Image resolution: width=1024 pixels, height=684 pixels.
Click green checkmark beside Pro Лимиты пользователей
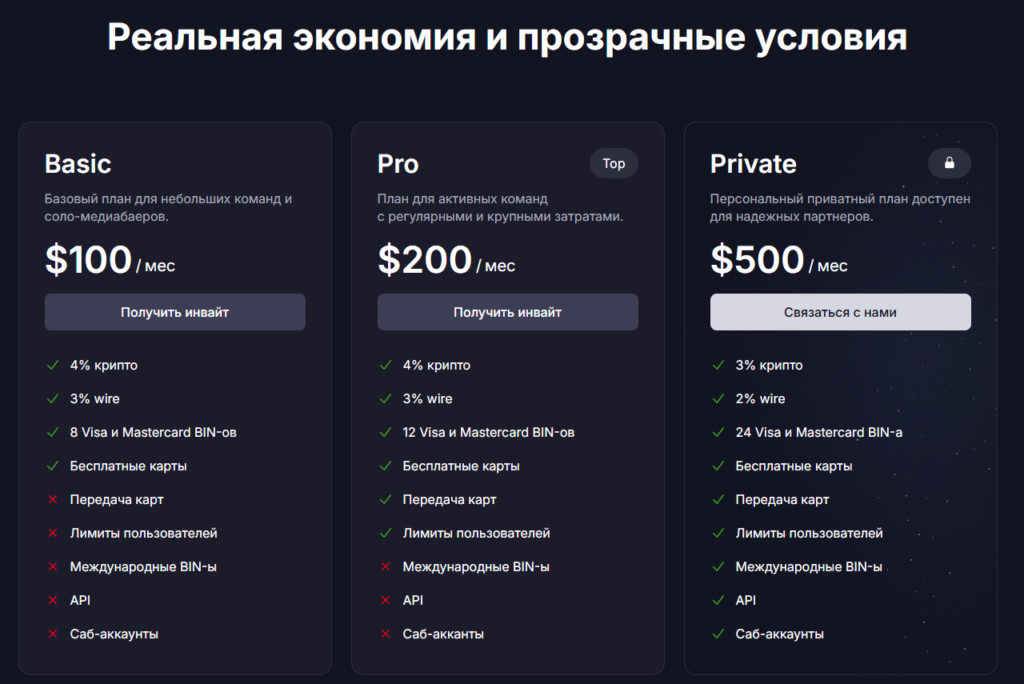point(386,533)
